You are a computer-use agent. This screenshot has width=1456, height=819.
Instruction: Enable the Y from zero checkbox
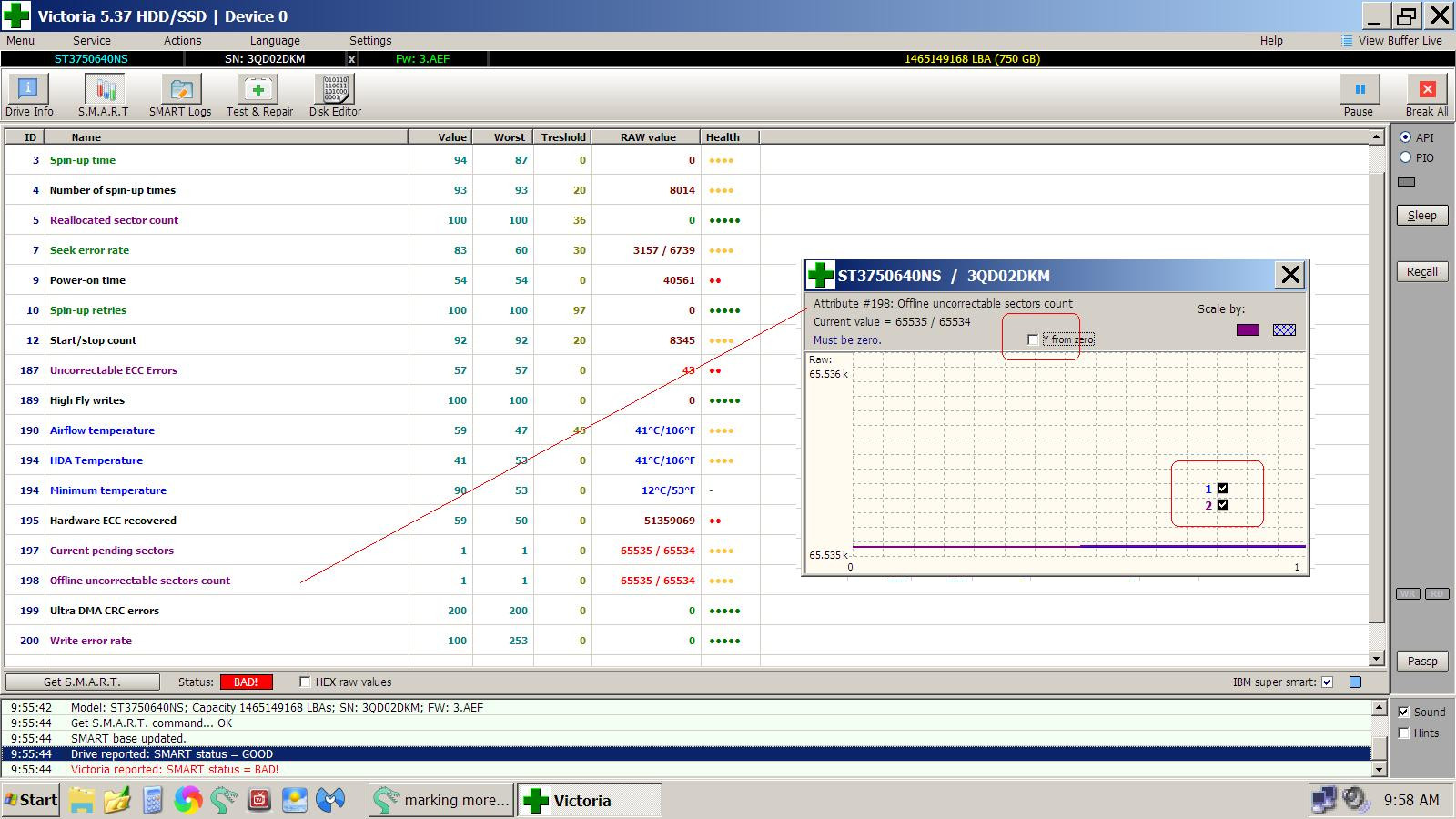(1033, 339)
